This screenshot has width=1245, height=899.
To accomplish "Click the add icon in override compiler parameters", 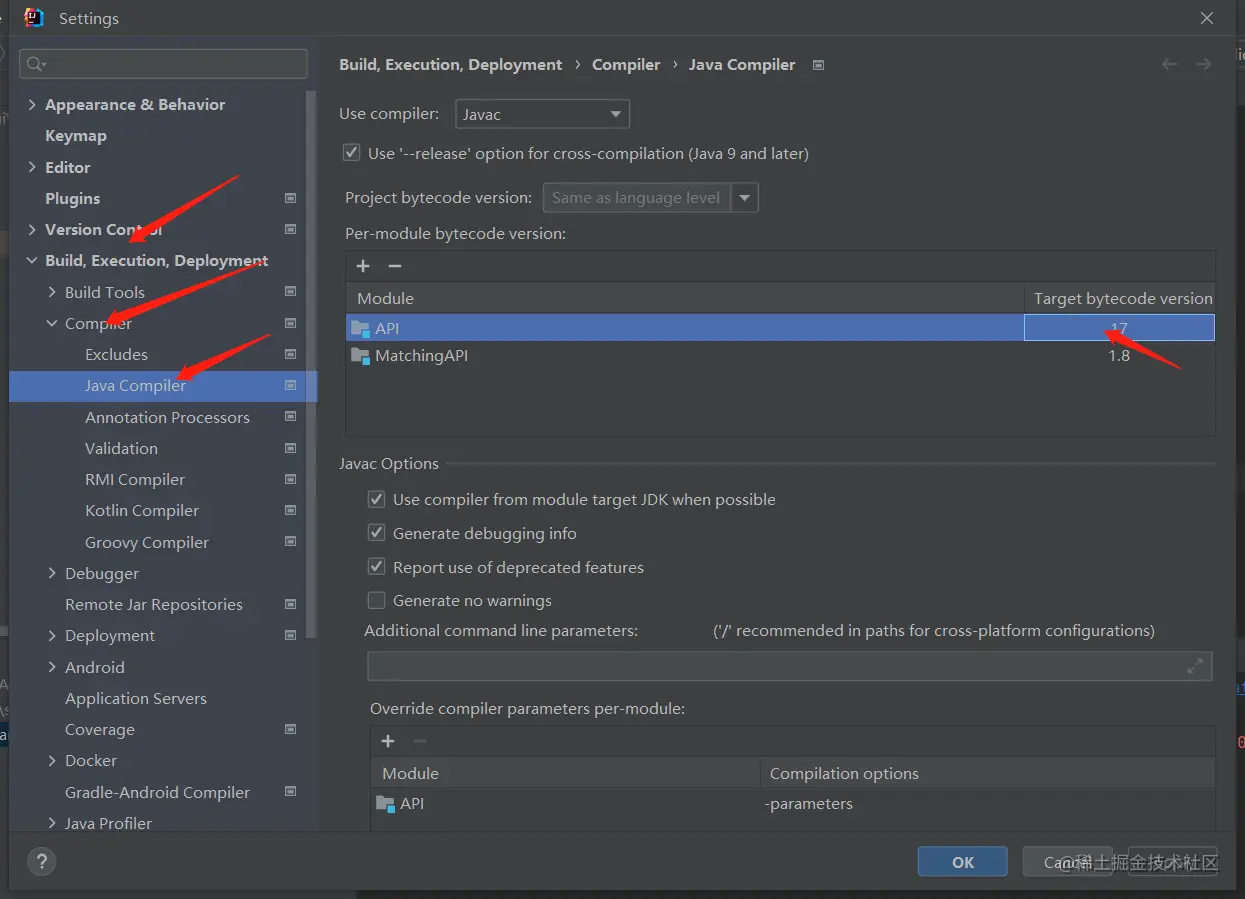I will point(388,741).
